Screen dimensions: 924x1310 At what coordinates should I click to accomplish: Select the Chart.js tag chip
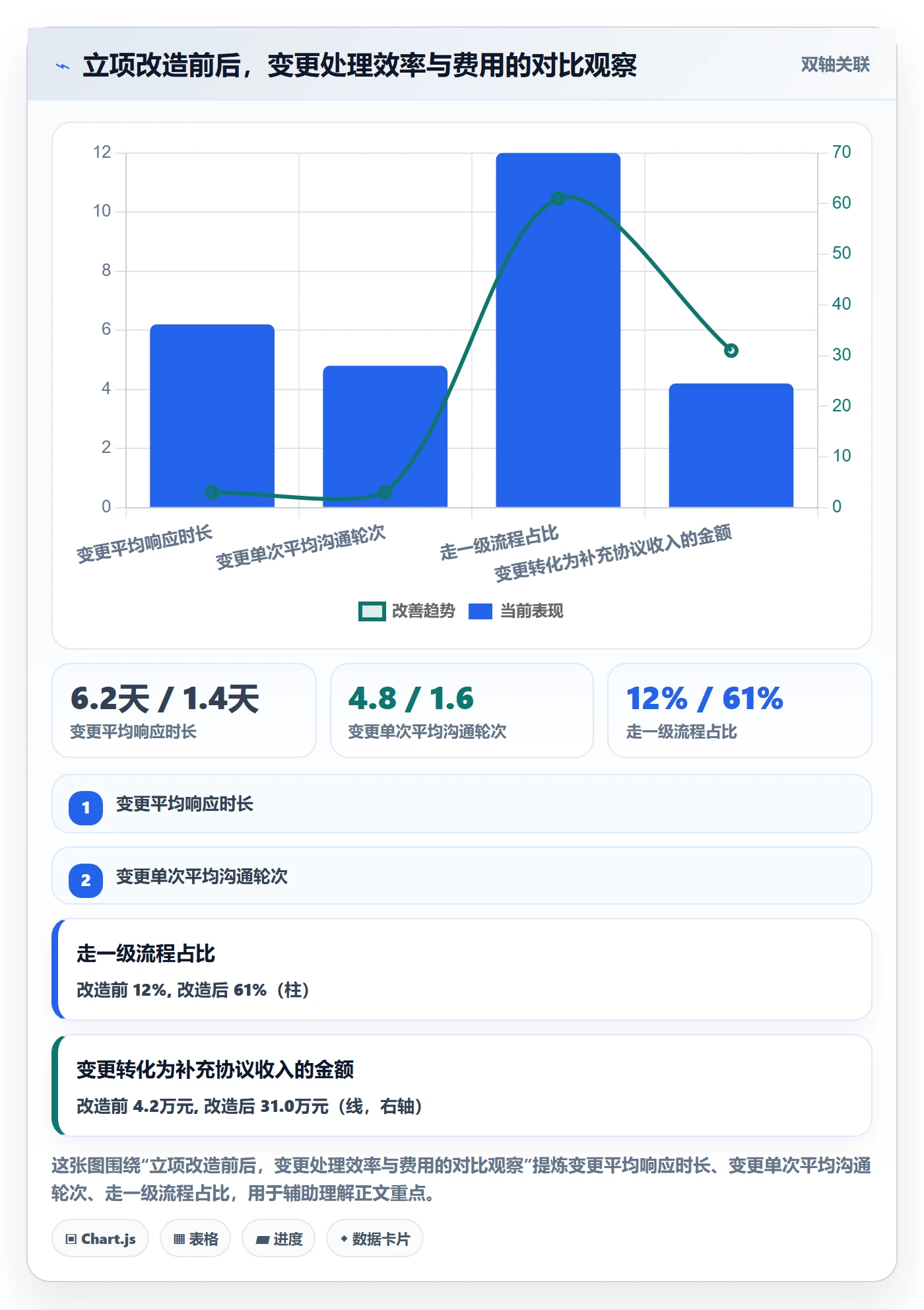[100, 1239]
